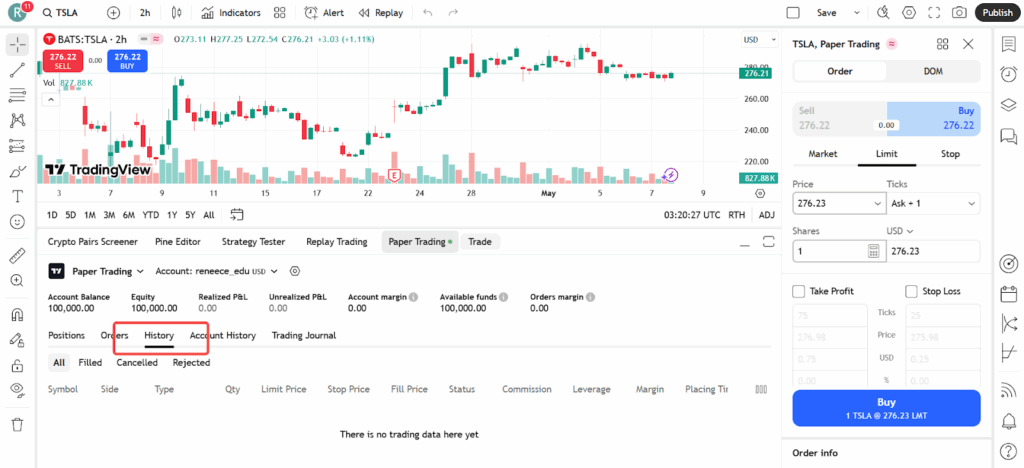Click the add symbol plus icon
Viewport: 1024px width, 468px height.
113,13
